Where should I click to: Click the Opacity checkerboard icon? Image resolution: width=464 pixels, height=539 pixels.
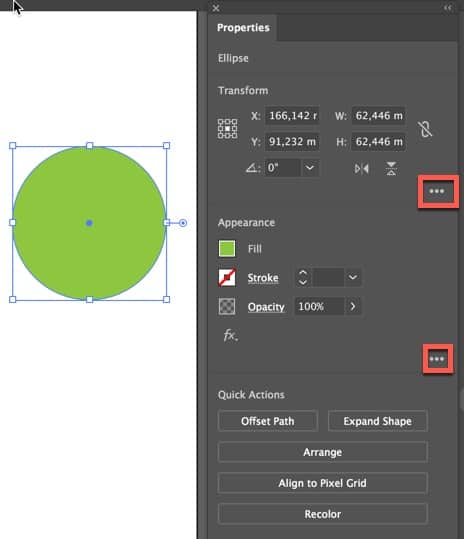pyautogui.click(x=227, y=306)
